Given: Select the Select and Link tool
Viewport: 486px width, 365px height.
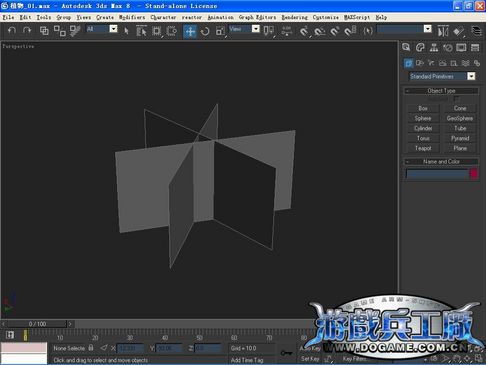Looking at the screenshot, I should click(44, 31).
